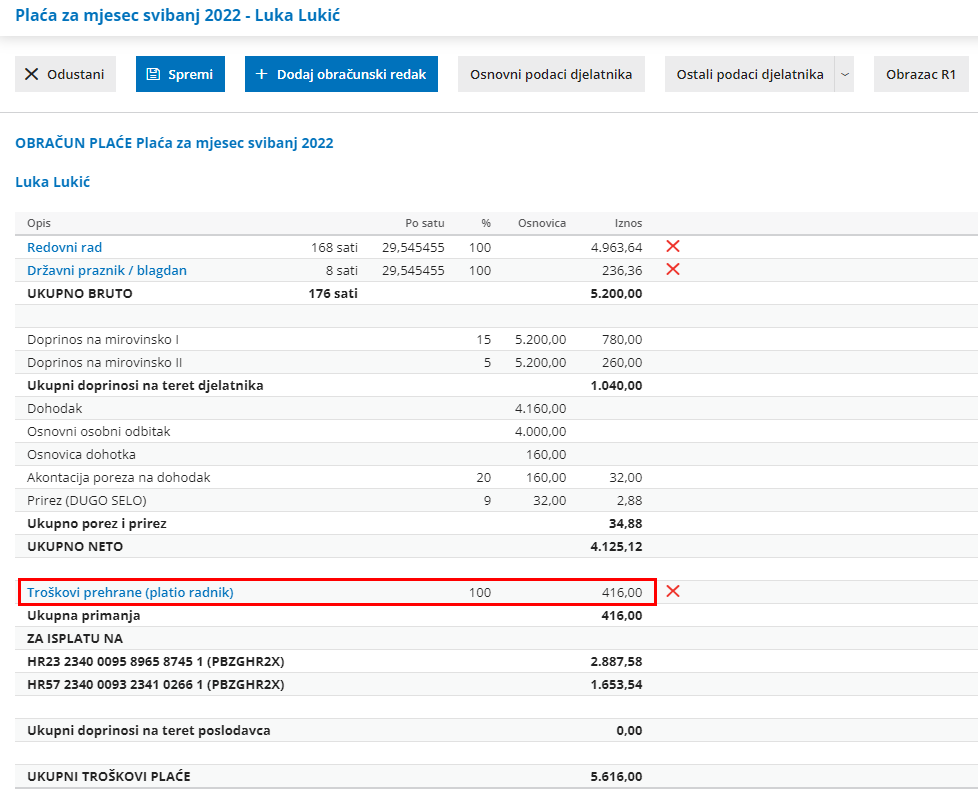Screen dimensions: 978x796
Task: Open the Troškovi prehrane (platio radnik) entry
Action: 130,592
